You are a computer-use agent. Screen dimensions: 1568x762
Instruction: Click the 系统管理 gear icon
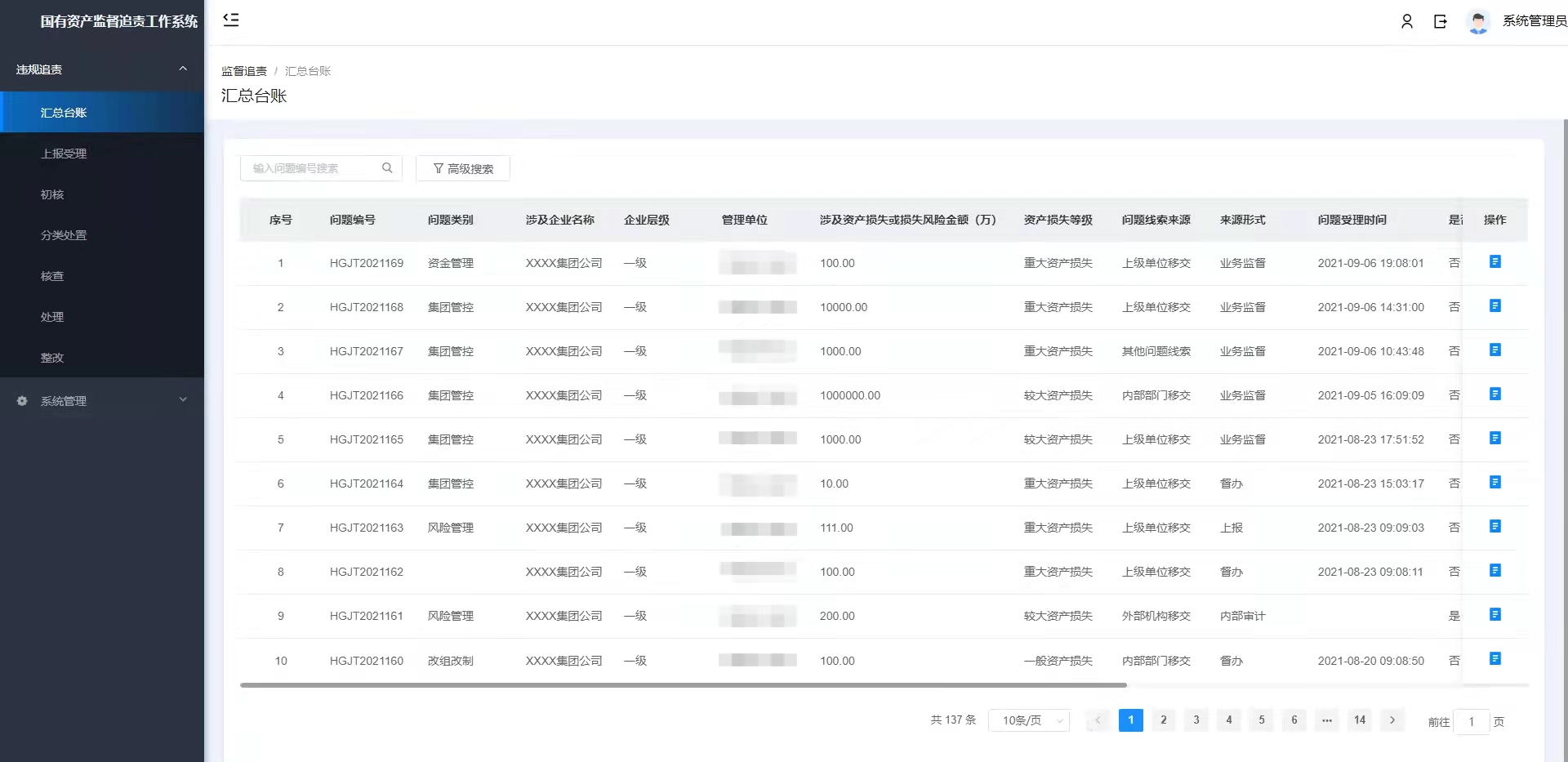(22, 401)
